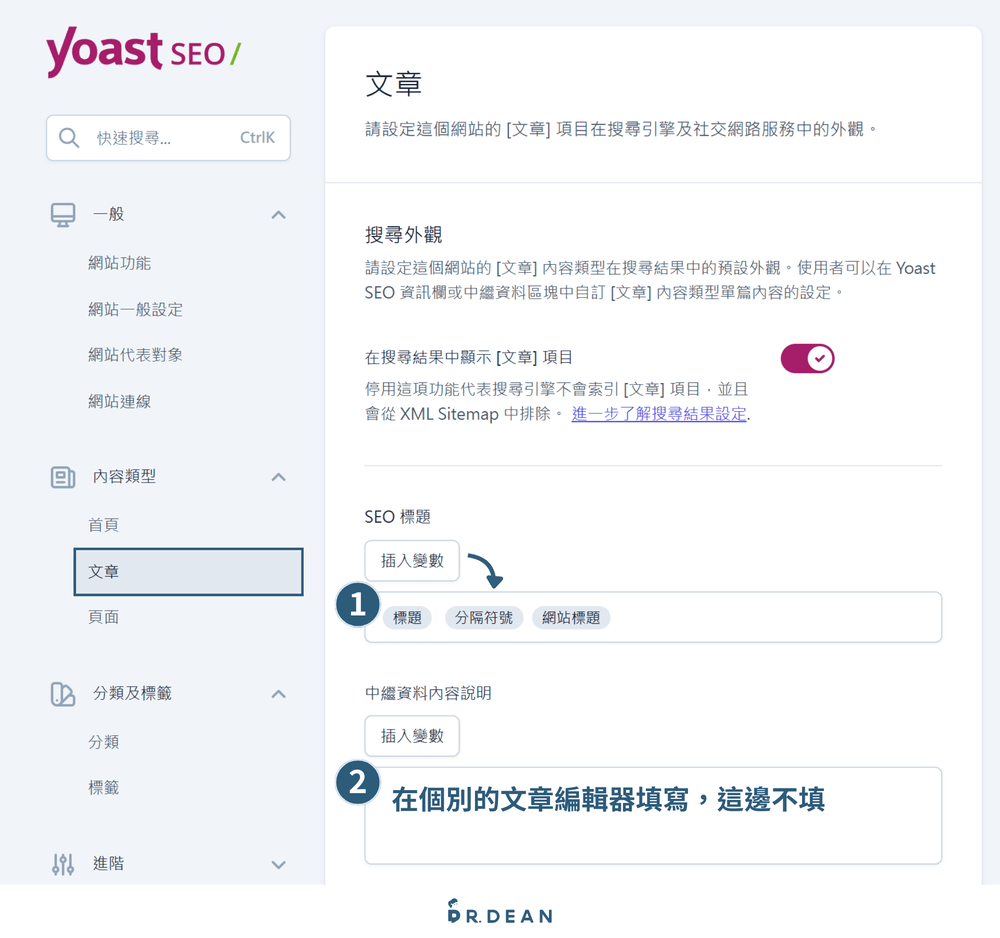This screenshot has height=938, width=1000.
Task: Click the sliders icon next to 進階
Action: [x=62, y=863]
